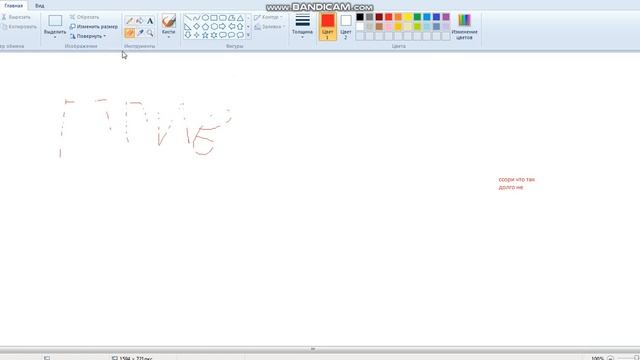Screen dimensions: 640x360
Task: Choose the Down arrow shape
Action: [x=188, y=35]
